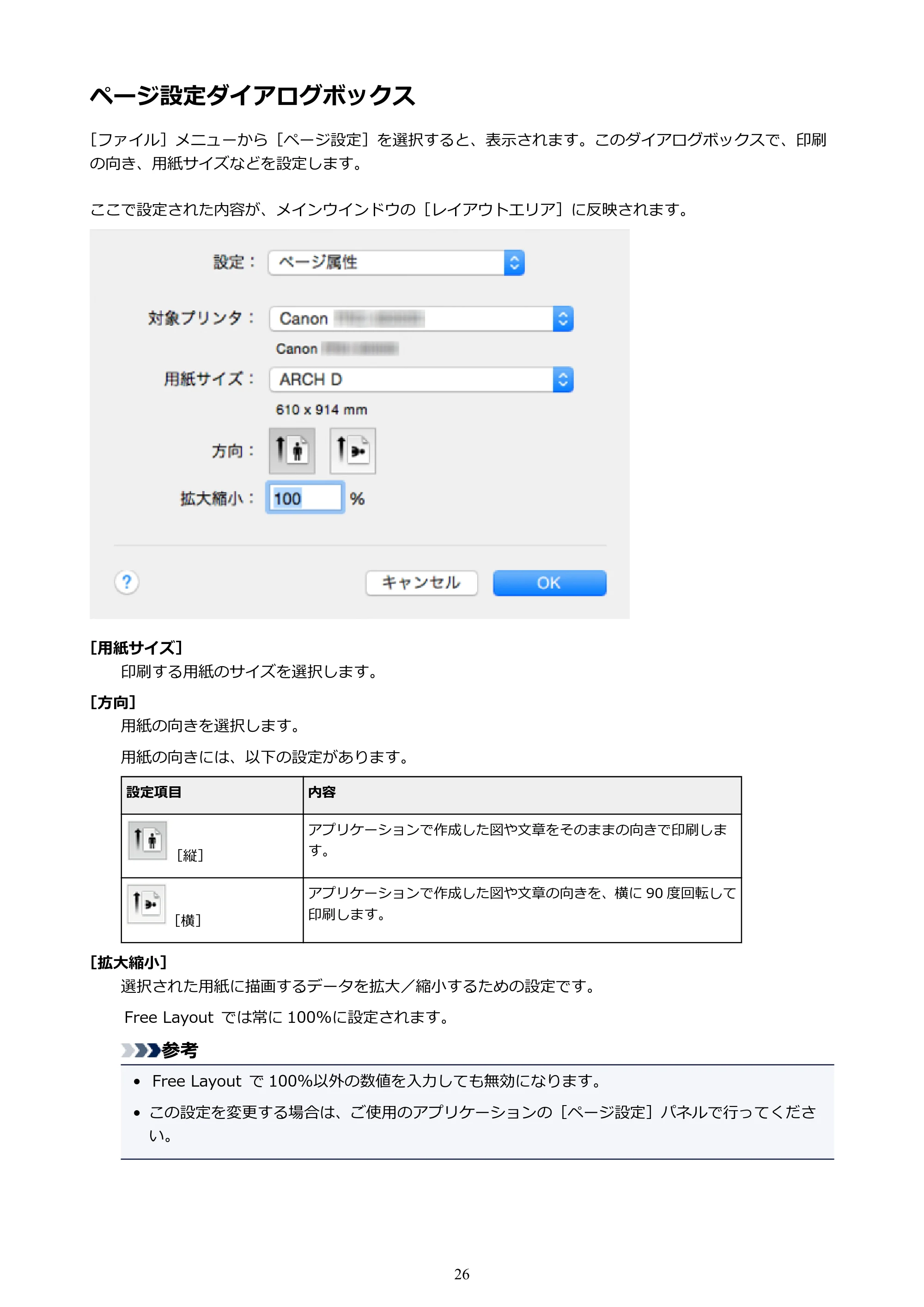
Task: Click the 610 x 914 mm text
Action: [322, 410]
